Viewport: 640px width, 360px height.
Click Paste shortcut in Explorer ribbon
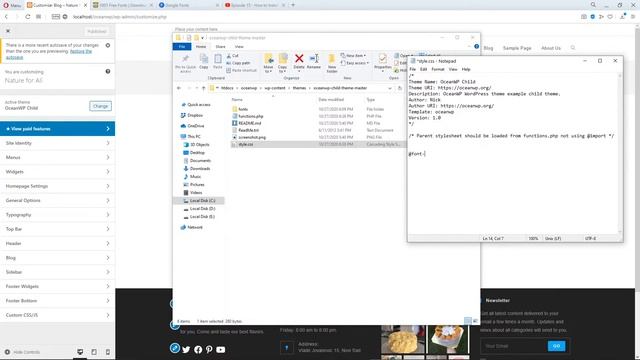[x=242, y=70]
